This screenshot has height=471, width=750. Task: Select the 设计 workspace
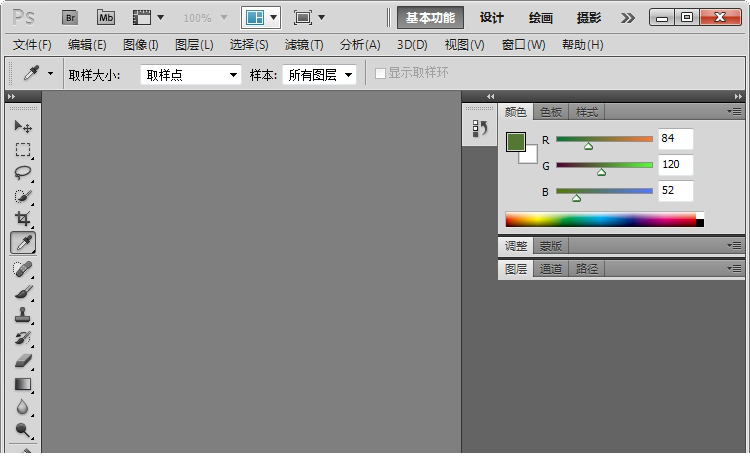492,18
